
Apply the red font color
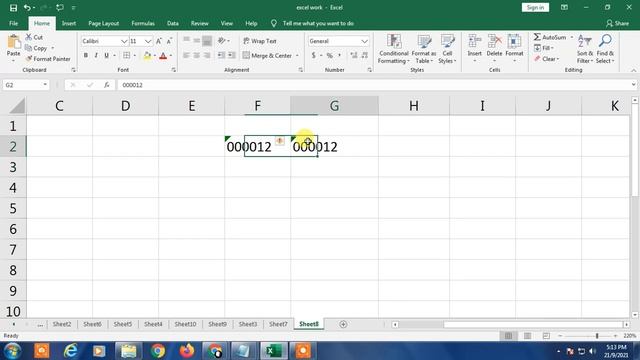[x=163, y=56]
